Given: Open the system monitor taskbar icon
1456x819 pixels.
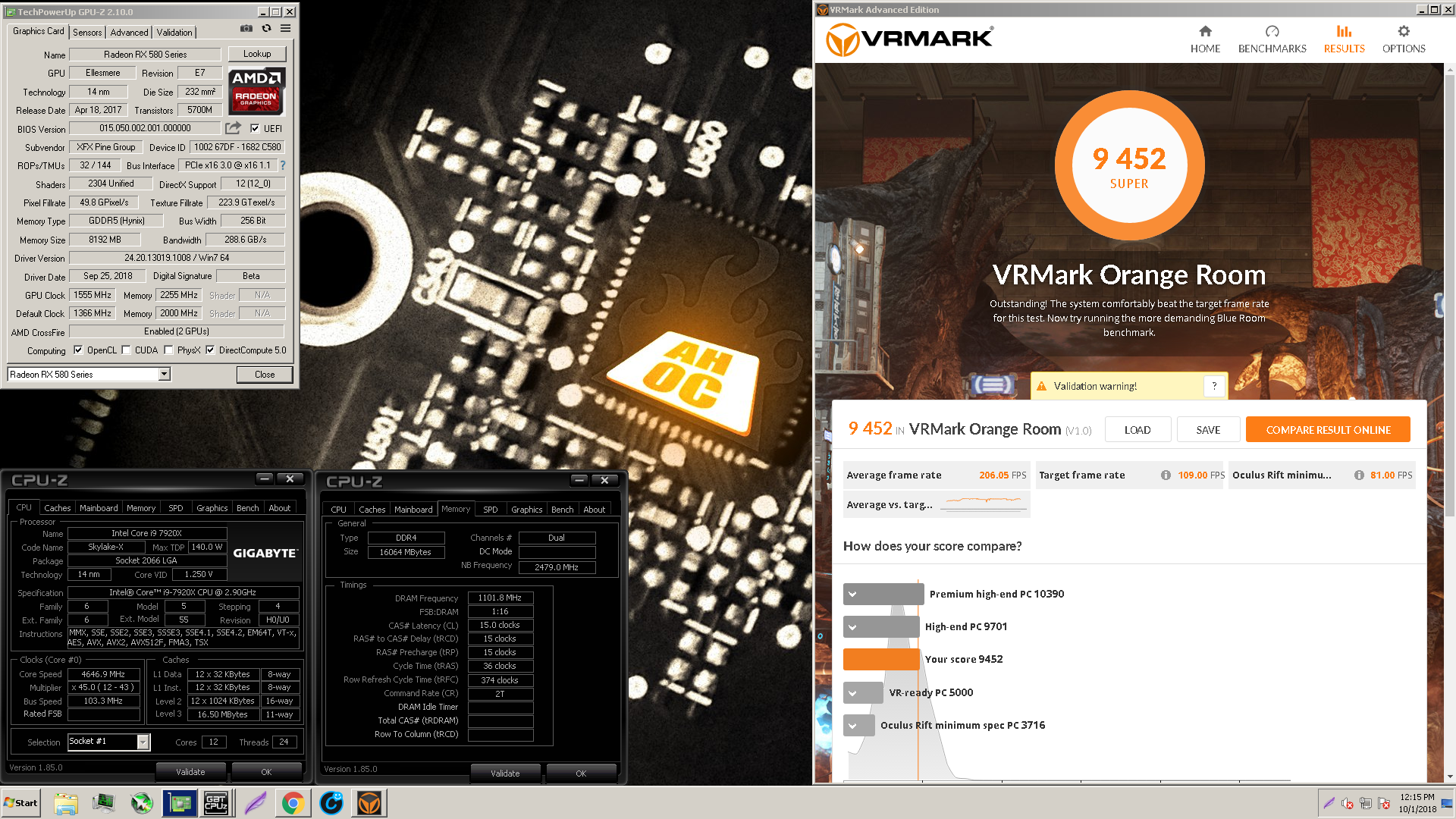Looking at the screenshot, I should pos(104,803).
